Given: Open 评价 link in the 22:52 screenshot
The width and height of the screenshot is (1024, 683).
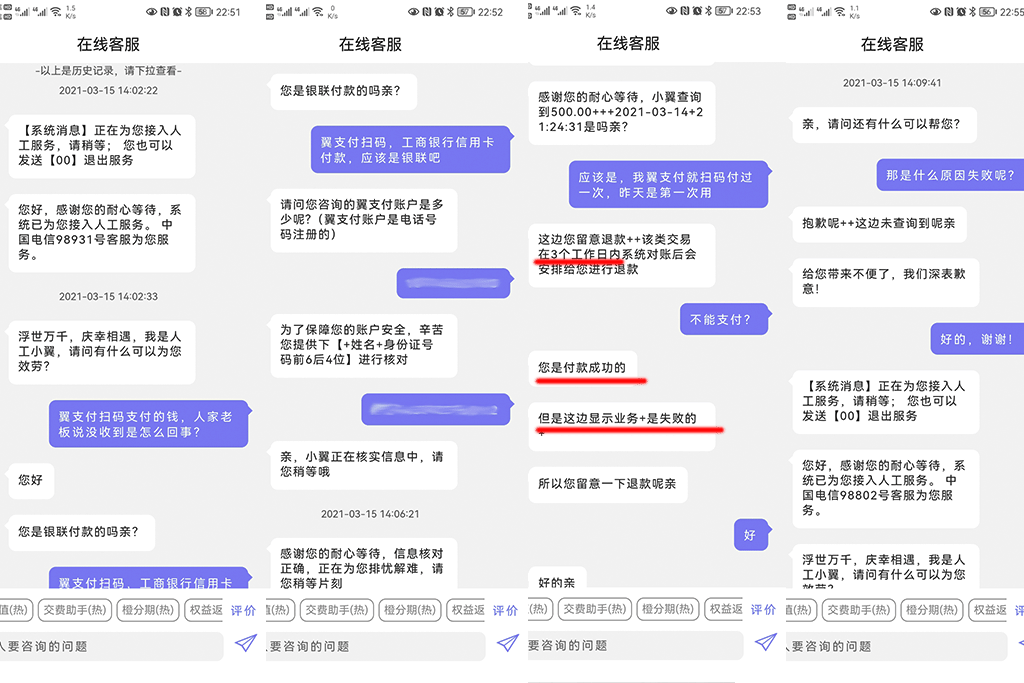Looking at the screenshot, I should (x=505, y=611).
